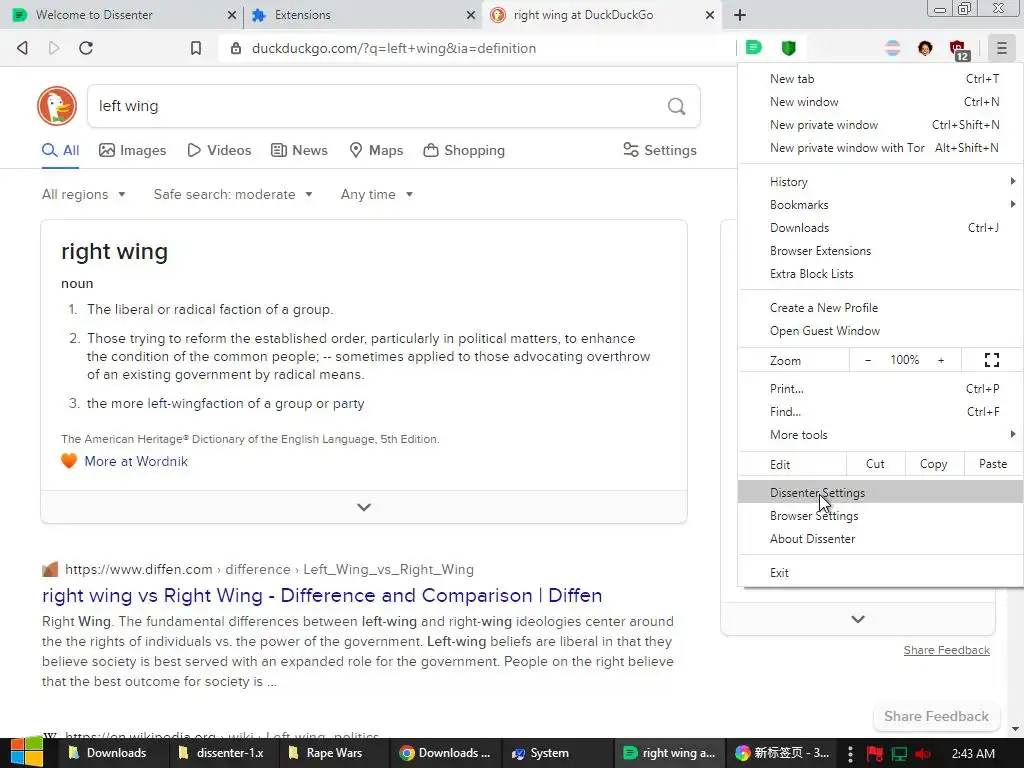
Task: Bookmark this page using the bookmark icon
Action: [x=196, y=48]
